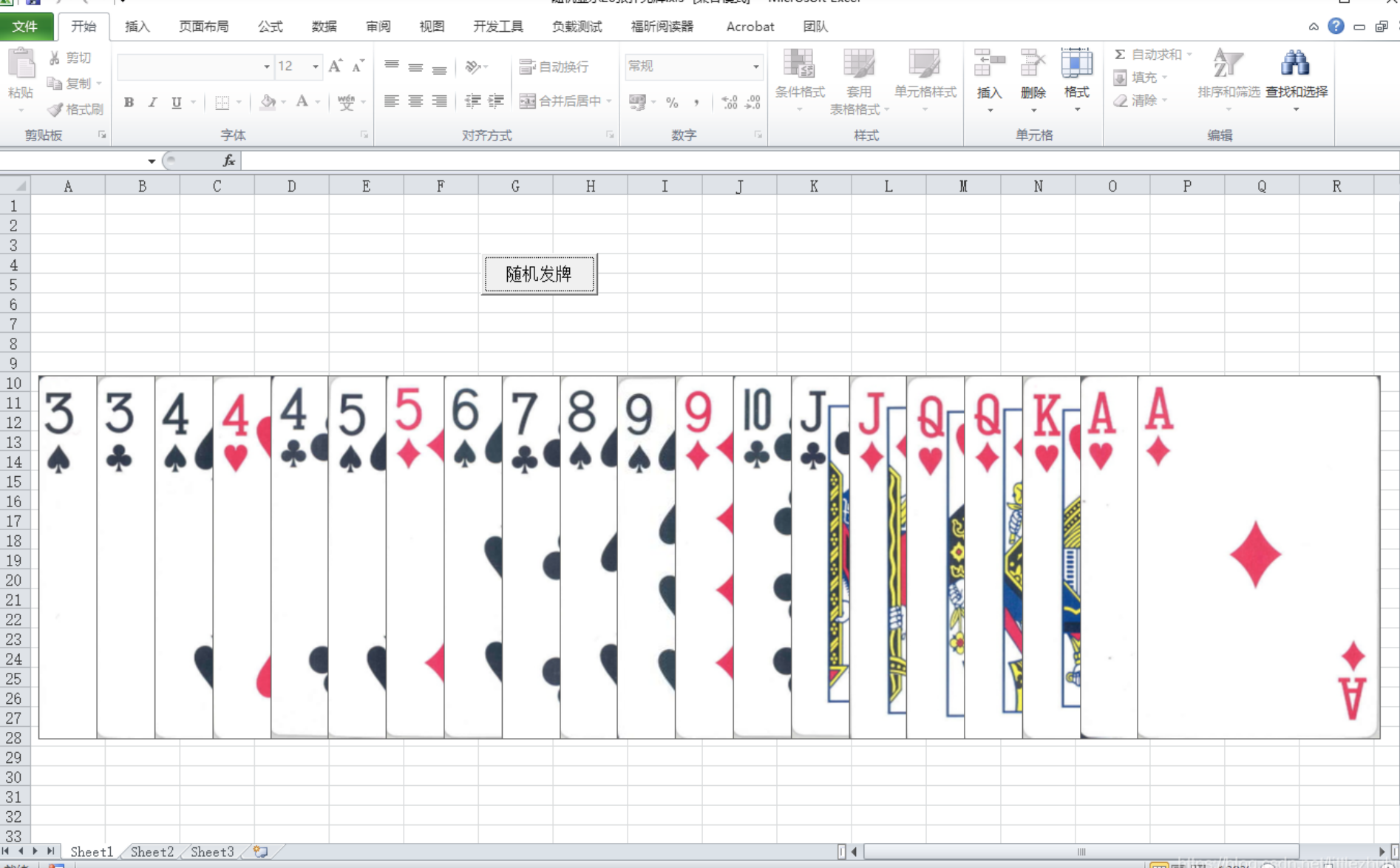The image size is (1400, 868).
Task: Click Wrap Text (自动换行)
Action: coord(554,67)
